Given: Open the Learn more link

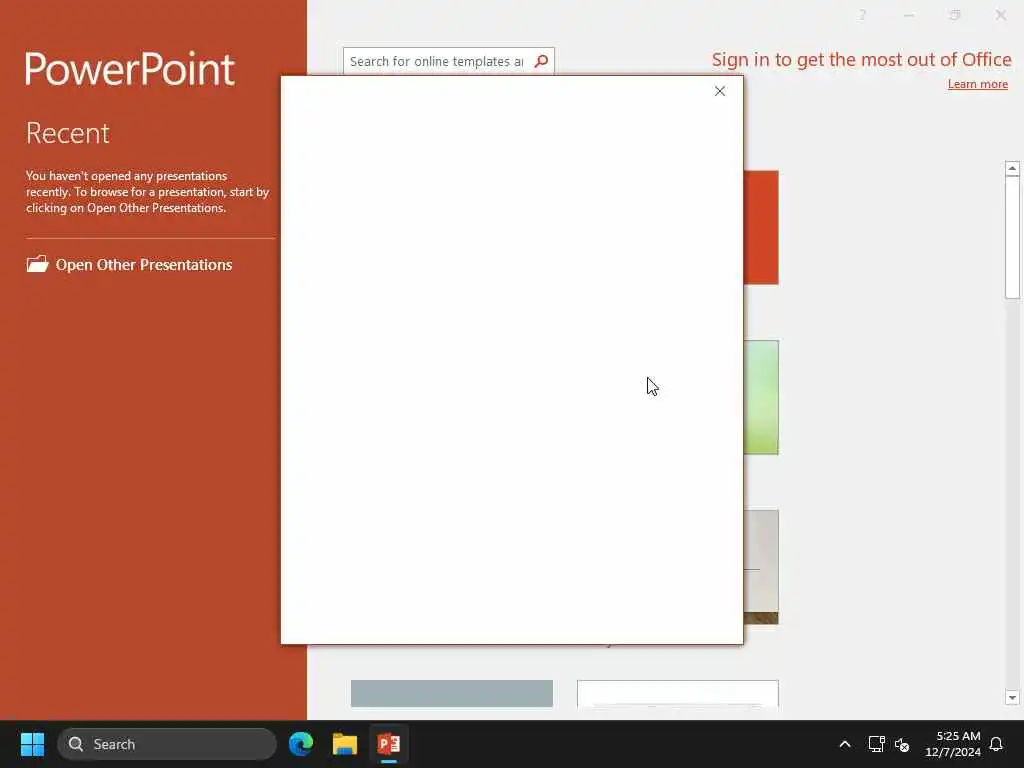Looking at the screenshot, I should tap(978, 84).
